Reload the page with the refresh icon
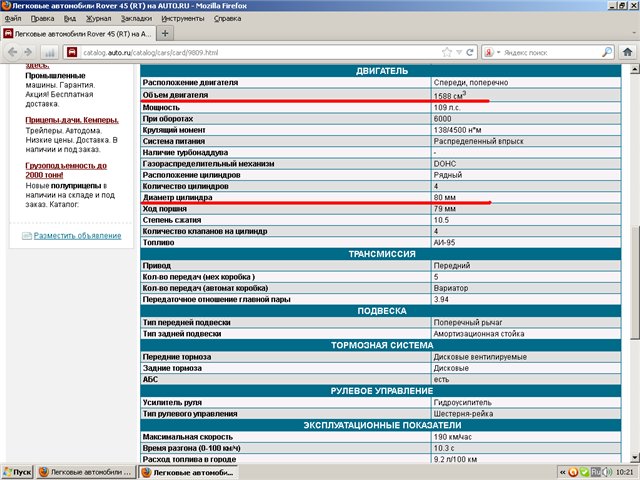This screenshot has height=480, width=640. (470, 52)
